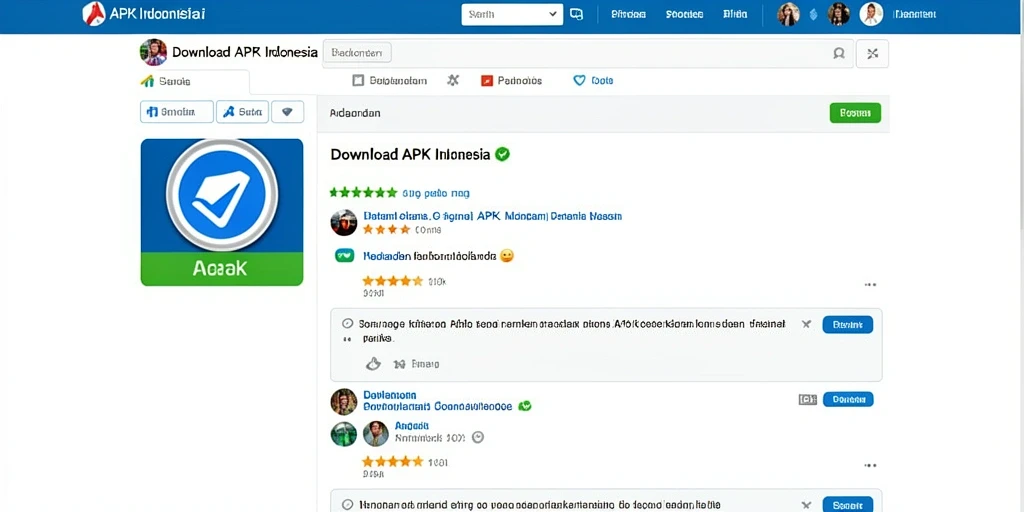
Task: Open the Angeda name link
Action: (412, 426)
